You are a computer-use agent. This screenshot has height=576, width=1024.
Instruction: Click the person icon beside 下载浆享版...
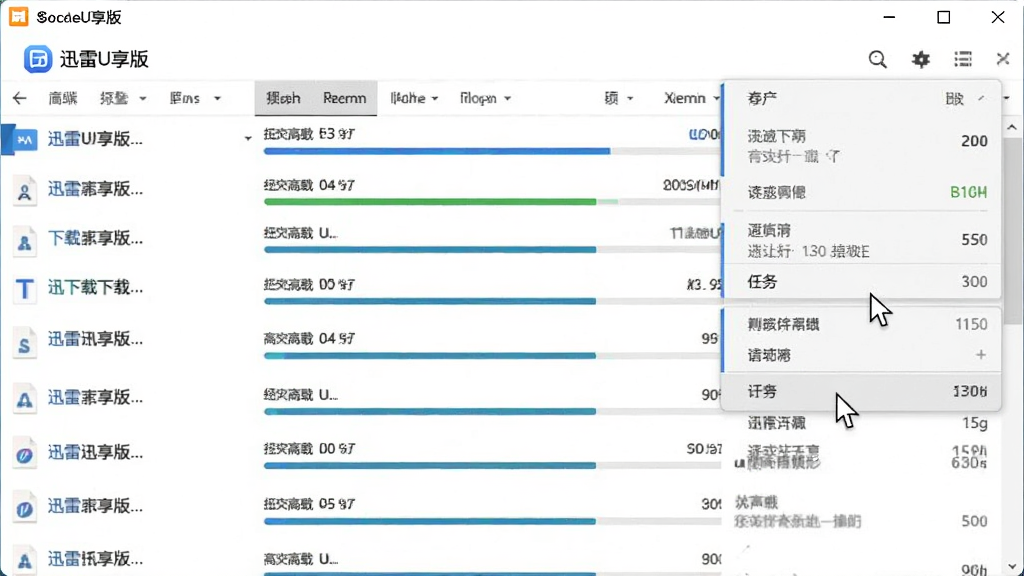(25, 242)
